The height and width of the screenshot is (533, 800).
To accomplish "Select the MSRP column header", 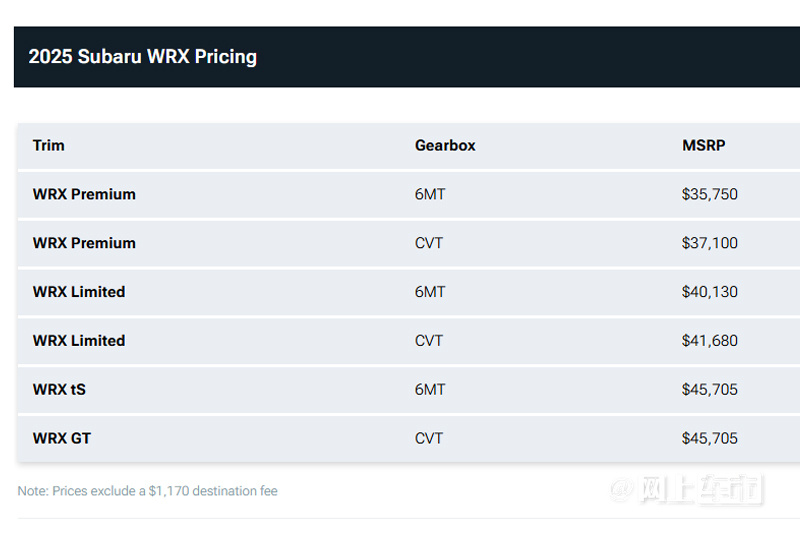I will pyautogui.click(x=704, y=145).
